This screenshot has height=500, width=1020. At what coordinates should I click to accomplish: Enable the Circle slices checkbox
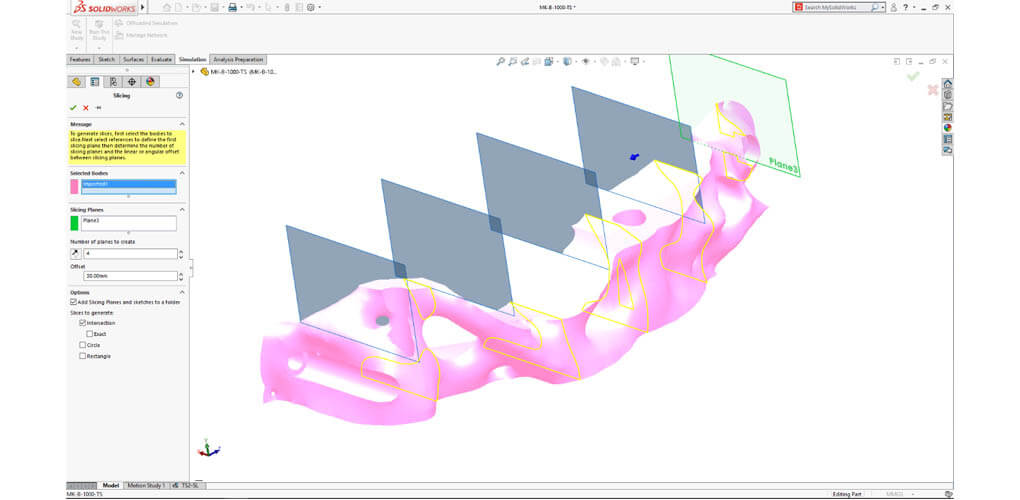click(82, 345)
